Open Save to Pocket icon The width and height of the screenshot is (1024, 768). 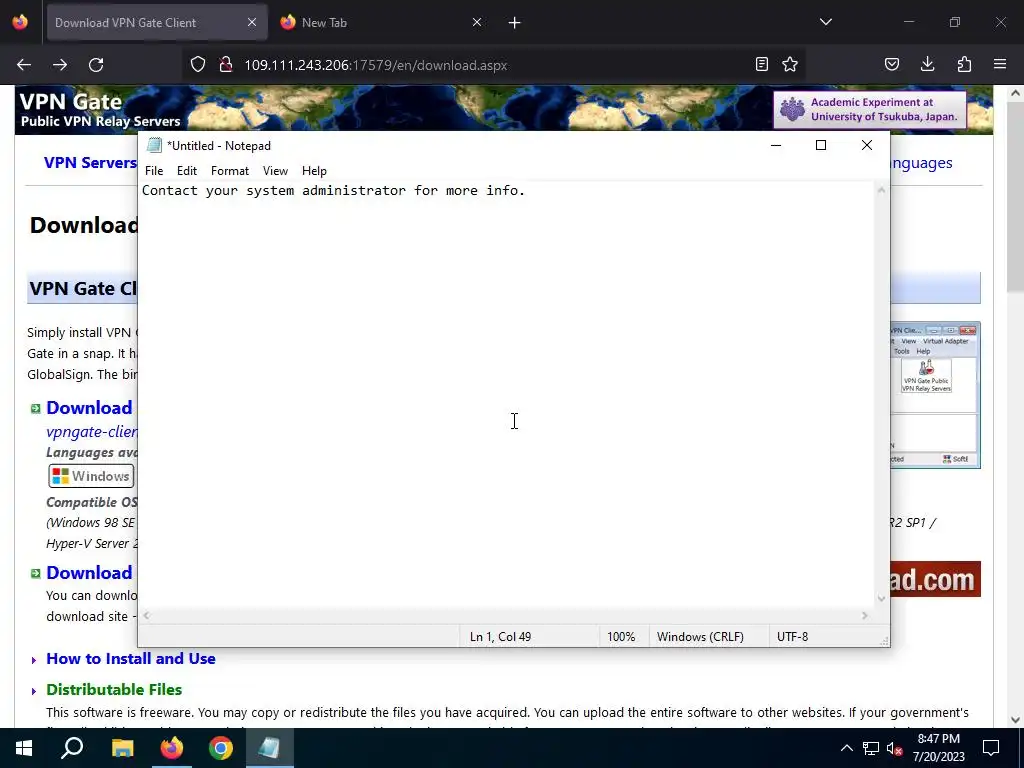(892, 64)
